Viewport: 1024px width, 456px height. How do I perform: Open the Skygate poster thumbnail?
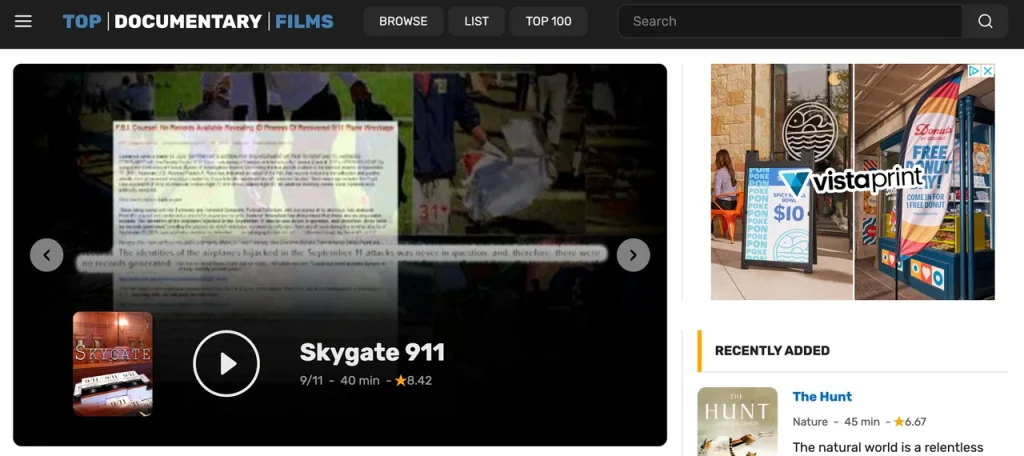coord(113,363)
